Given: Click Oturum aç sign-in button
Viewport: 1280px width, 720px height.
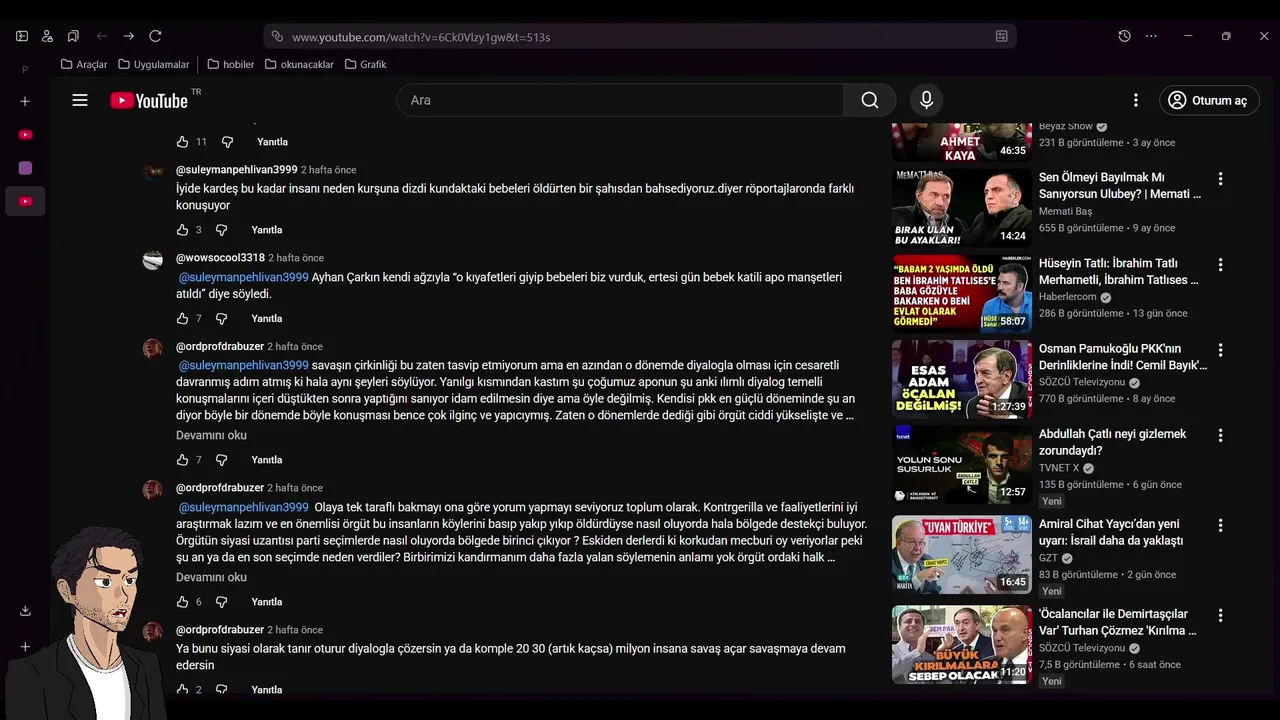Looking at the screenshot, I should click(1209, 100).
